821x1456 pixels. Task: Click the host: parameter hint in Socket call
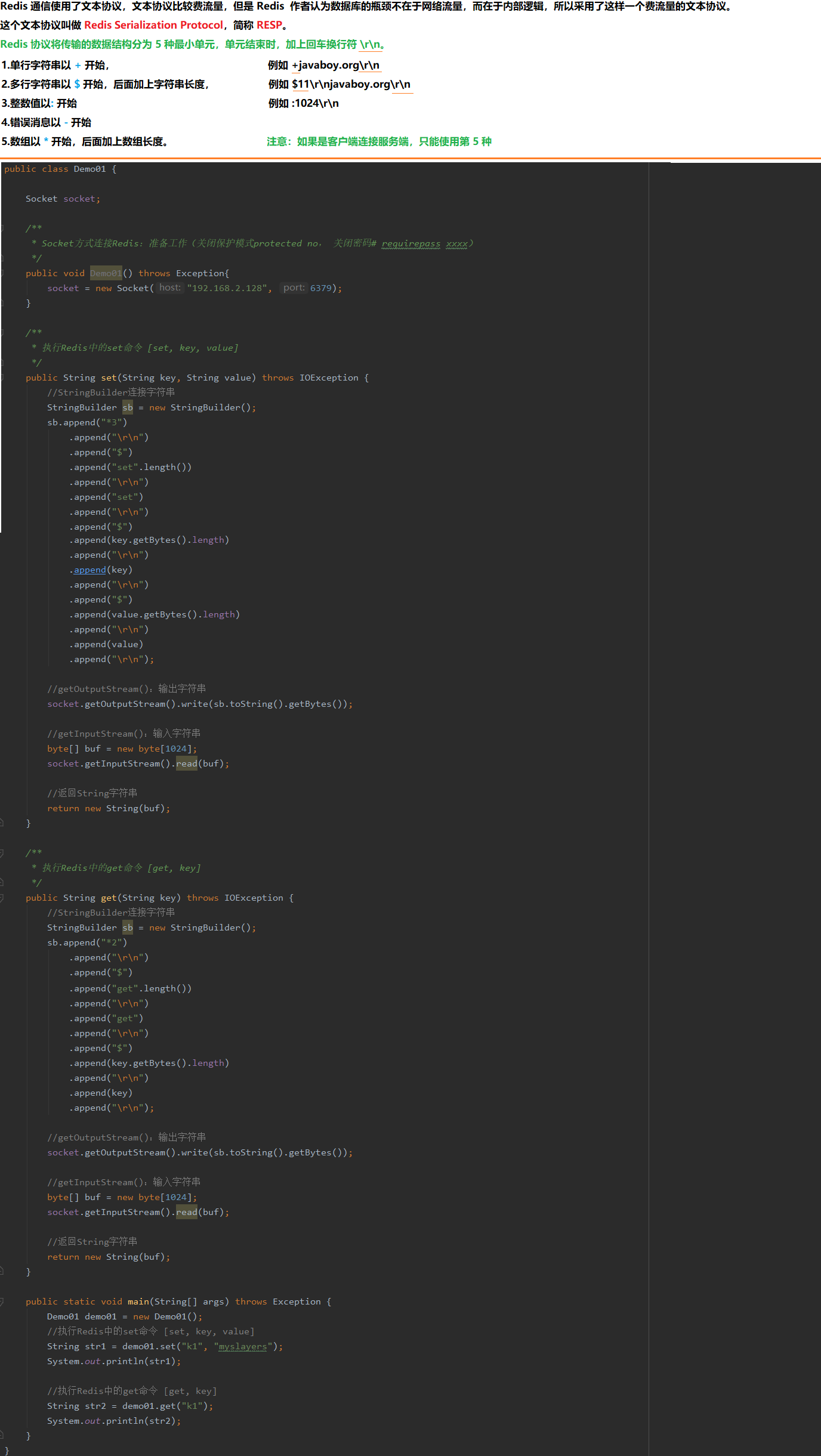pos(170,288)
